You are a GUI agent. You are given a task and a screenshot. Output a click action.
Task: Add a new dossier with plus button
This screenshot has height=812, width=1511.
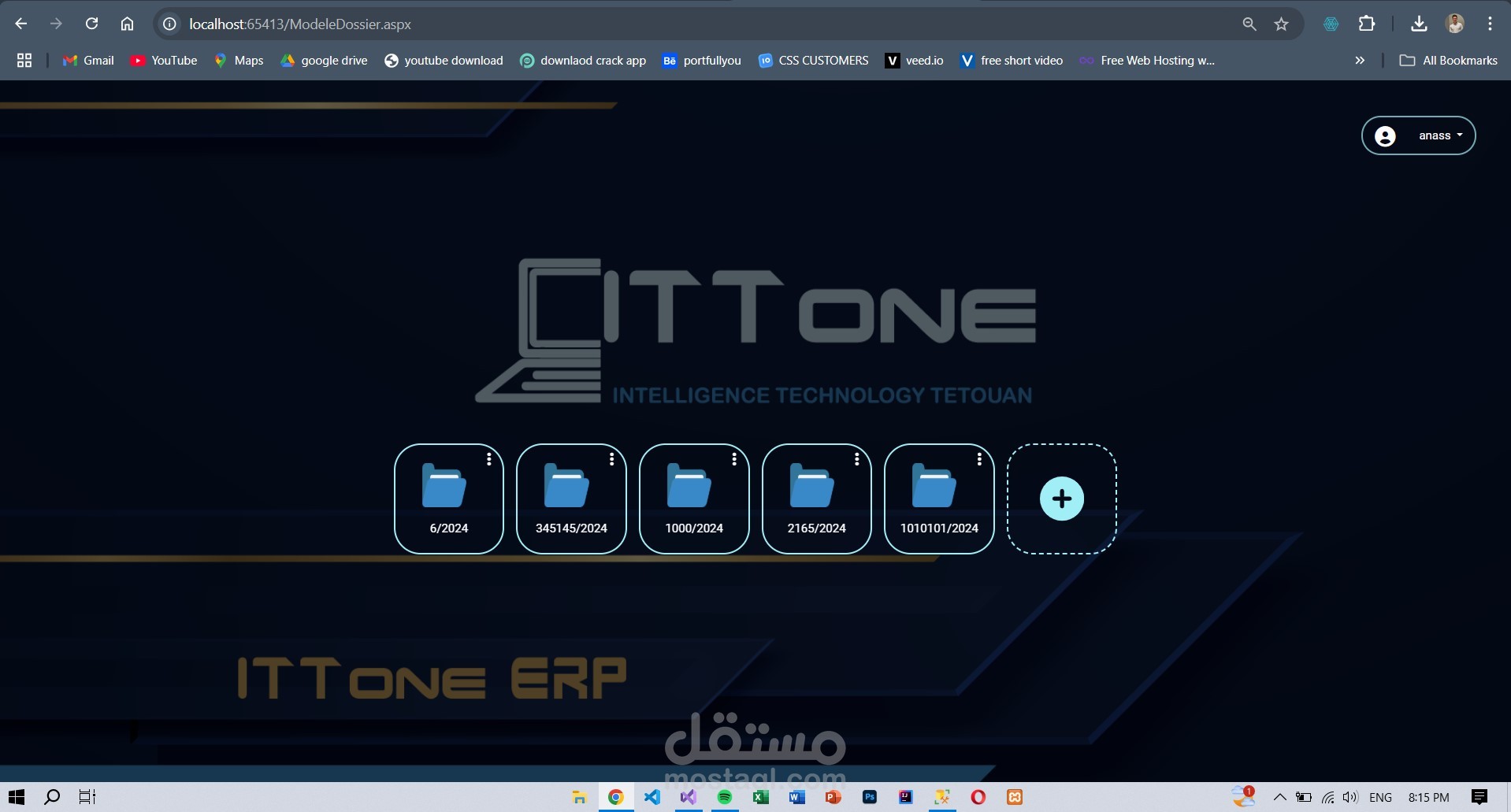(x=1062, y=499)
